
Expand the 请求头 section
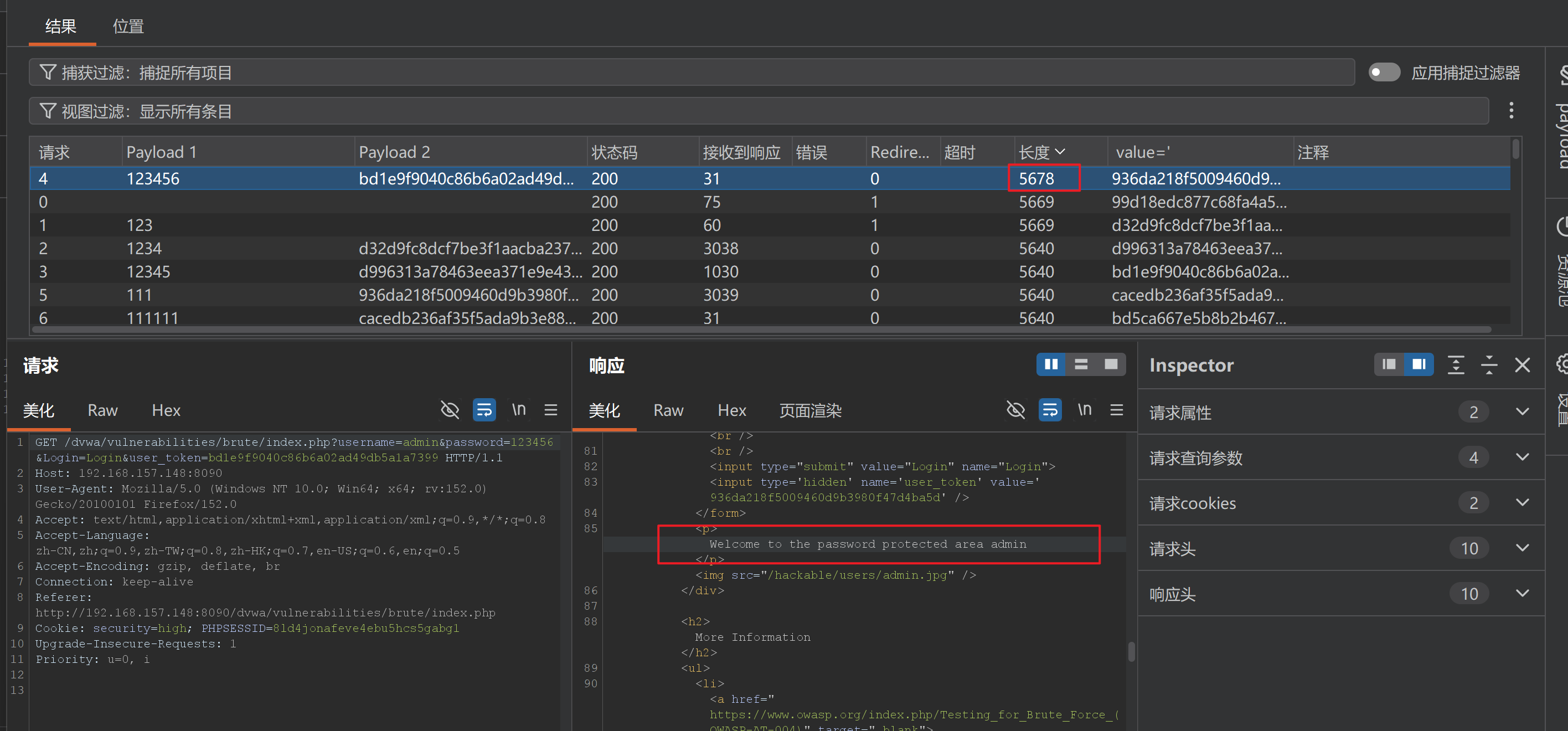1341,548
